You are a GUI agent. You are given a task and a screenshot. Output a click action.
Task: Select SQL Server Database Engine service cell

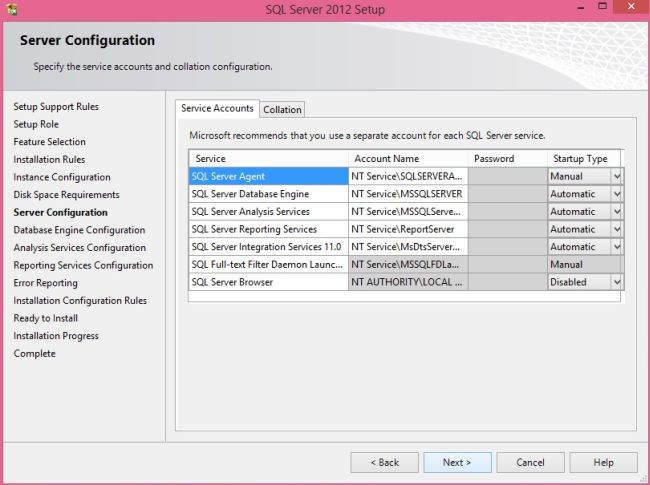(269, 194)
